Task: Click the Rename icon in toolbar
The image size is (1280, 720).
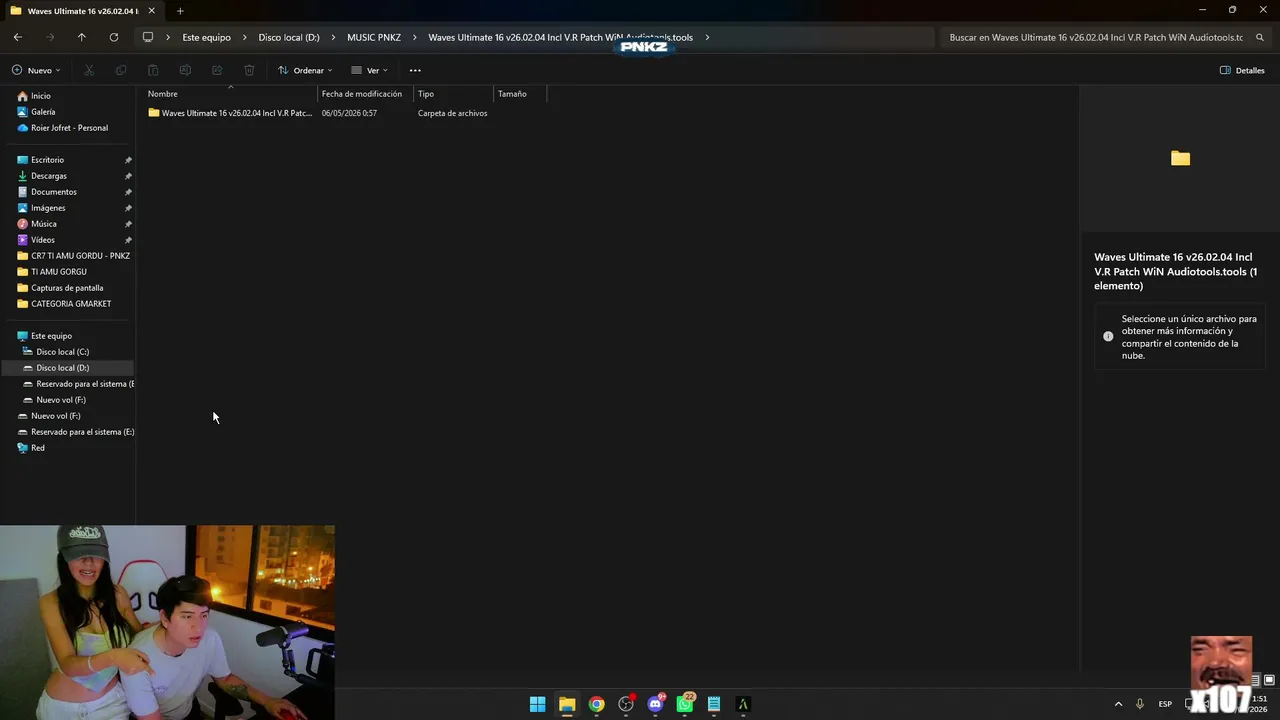Action: tap(185, 70)
